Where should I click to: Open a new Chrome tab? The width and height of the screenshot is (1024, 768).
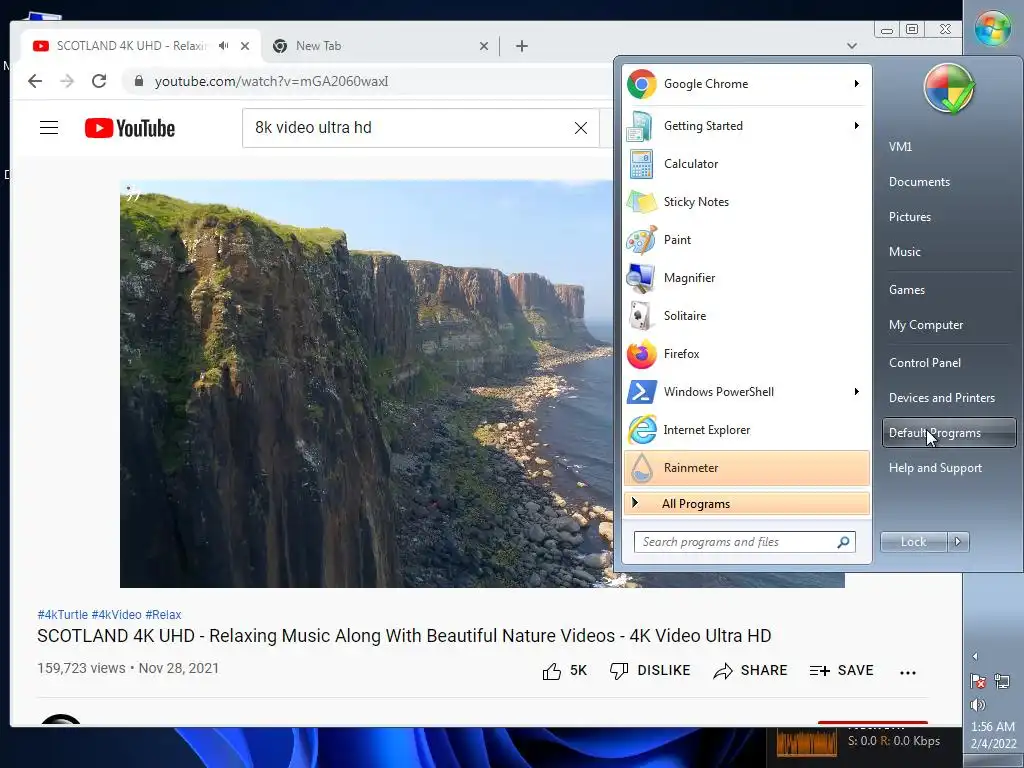(x=522, y=46)
